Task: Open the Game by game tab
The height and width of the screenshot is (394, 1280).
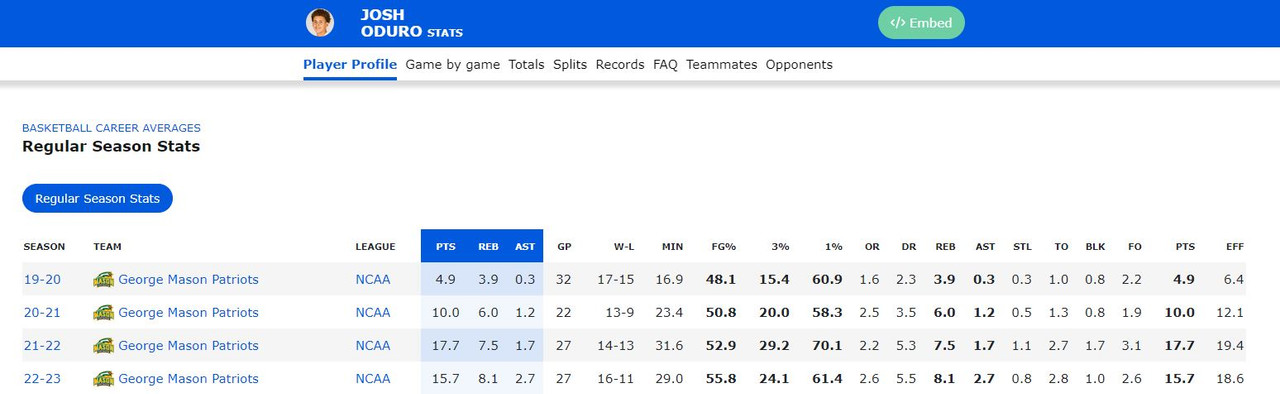Action: [452, 64]
